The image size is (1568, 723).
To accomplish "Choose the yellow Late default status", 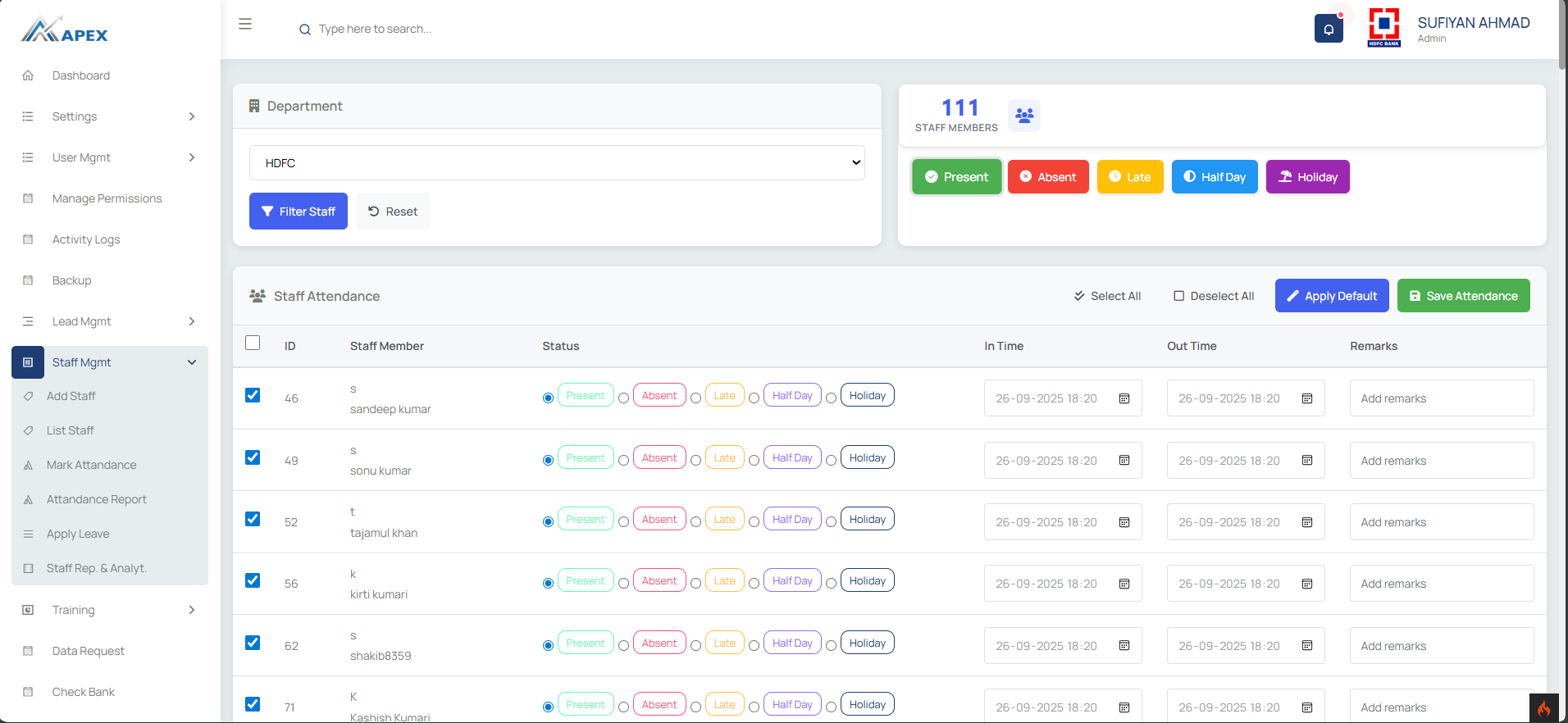I will click(1129, 177).
